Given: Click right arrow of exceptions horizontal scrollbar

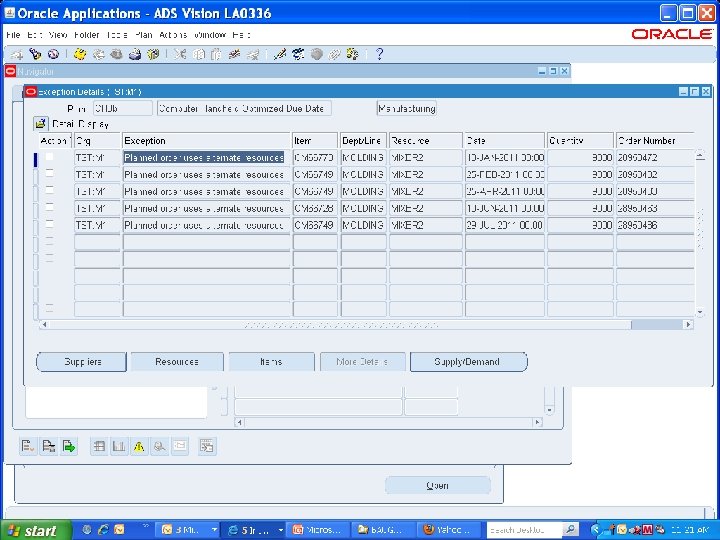Looking at the screenshot, I should pos(689,325).
